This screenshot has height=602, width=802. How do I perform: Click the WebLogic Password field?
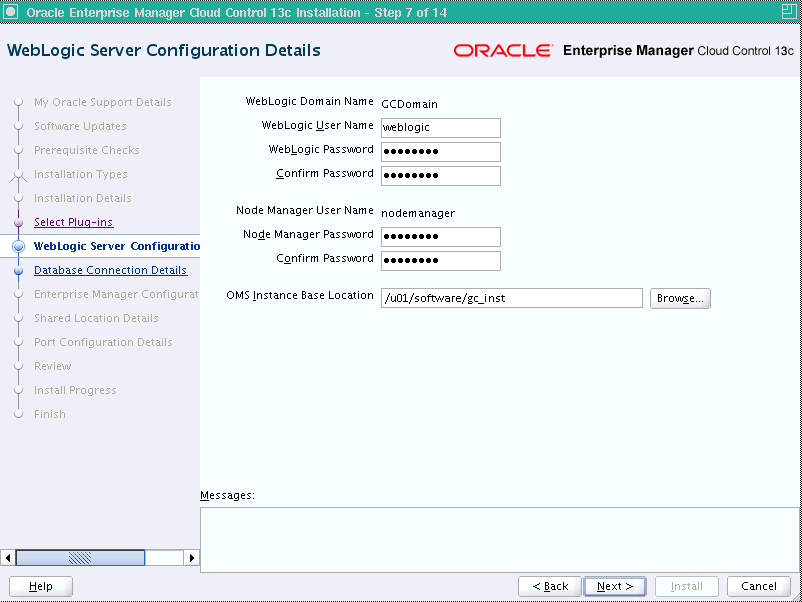(x=440, y=152)
